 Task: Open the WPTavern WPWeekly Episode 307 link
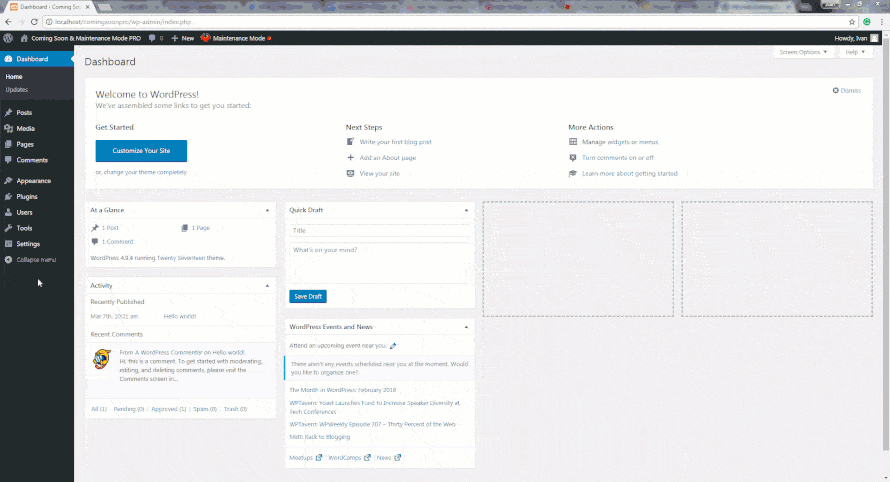click(x=372, y=424)
